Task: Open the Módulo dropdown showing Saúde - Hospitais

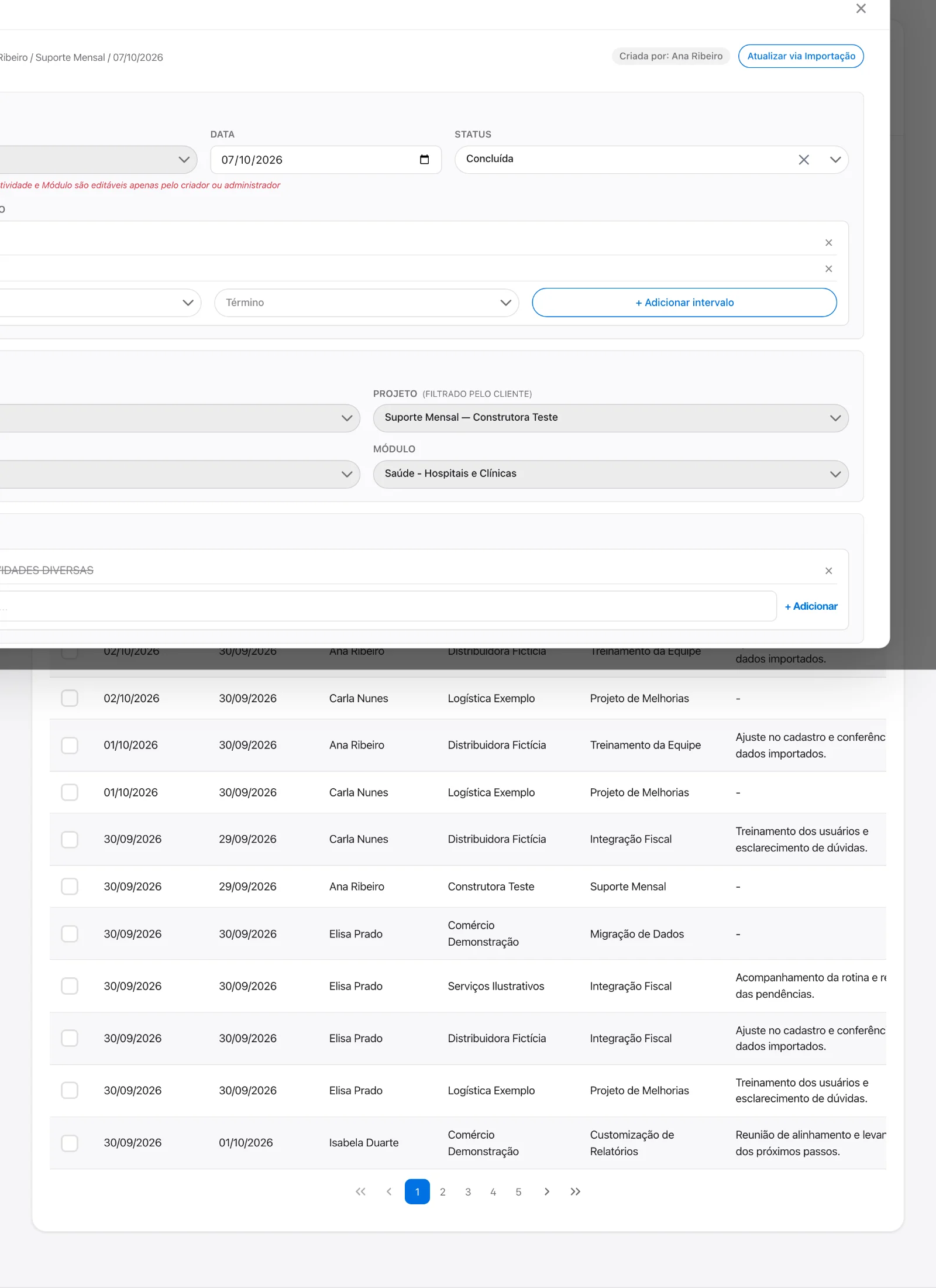Action: click(611, 474)
